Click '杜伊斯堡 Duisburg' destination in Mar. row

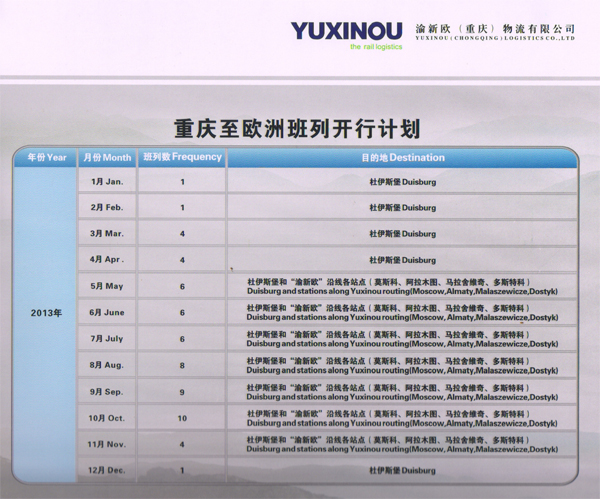click(403, 234)
